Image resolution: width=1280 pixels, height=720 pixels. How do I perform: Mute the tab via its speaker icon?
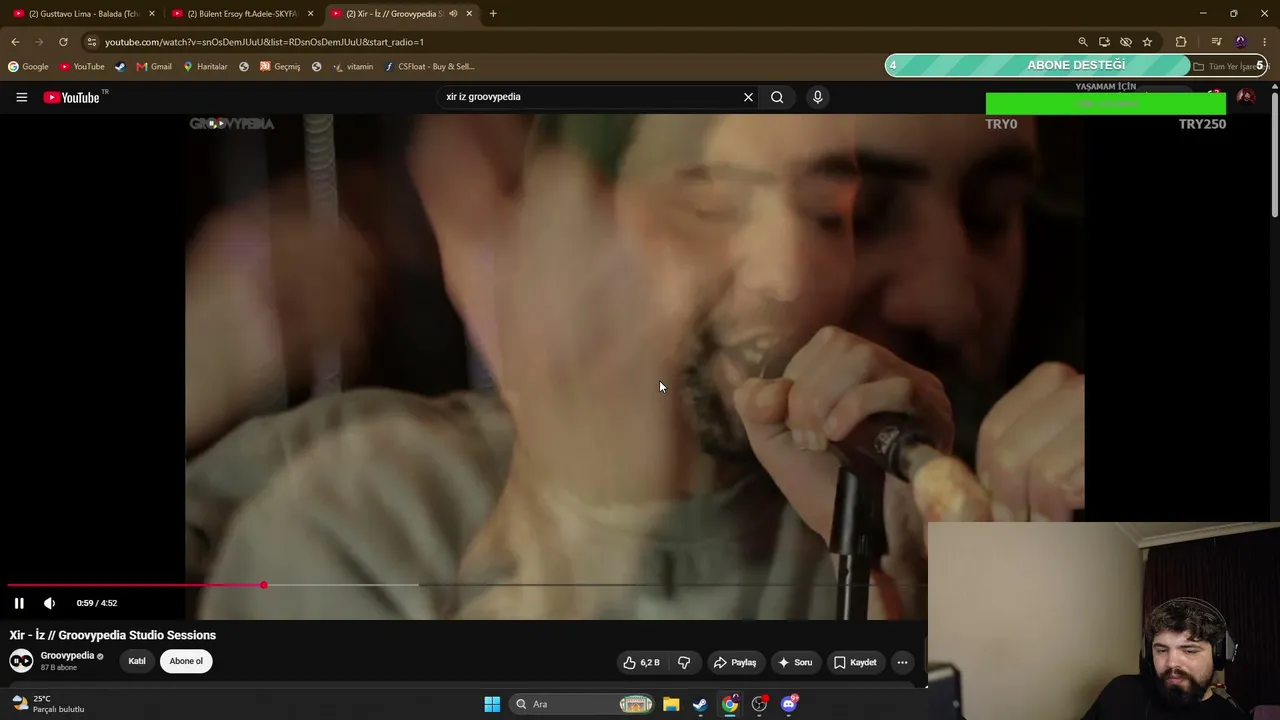pyautogui.click(x=453, y=14)
